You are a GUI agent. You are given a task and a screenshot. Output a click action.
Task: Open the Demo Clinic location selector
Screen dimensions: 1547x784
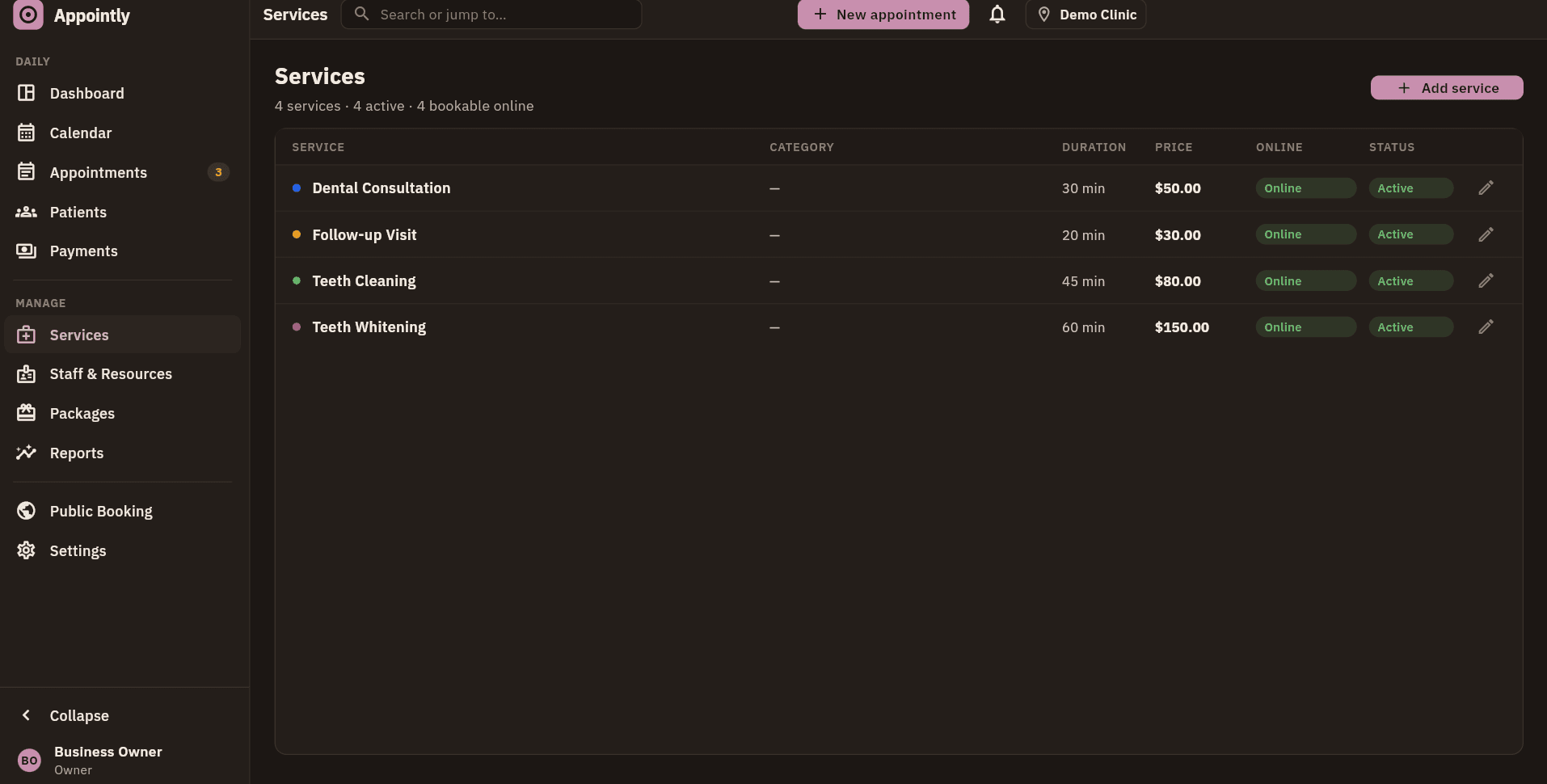point(1085,15)
